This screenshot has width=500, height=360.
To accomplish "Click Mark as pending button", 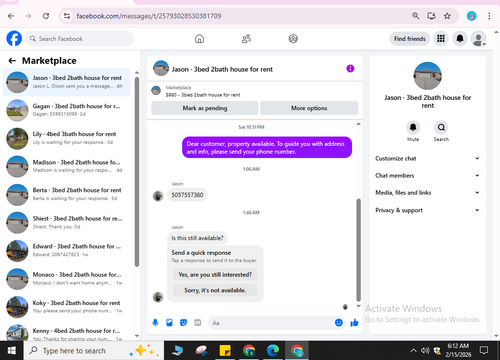I will click(205, 108).
